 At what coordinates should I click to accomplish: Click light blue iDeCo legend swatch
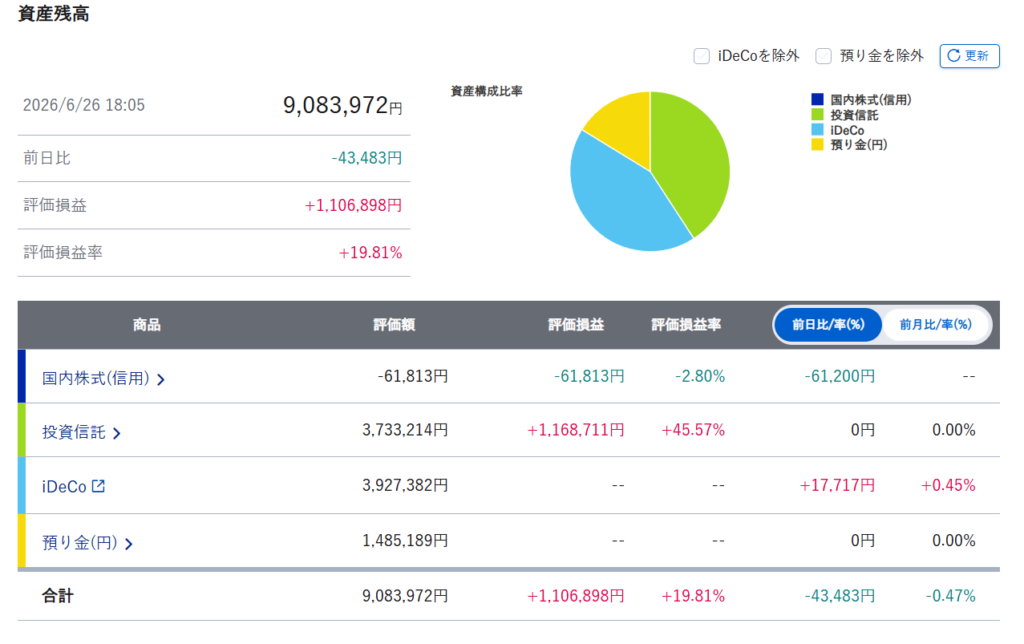pos(817,129)
